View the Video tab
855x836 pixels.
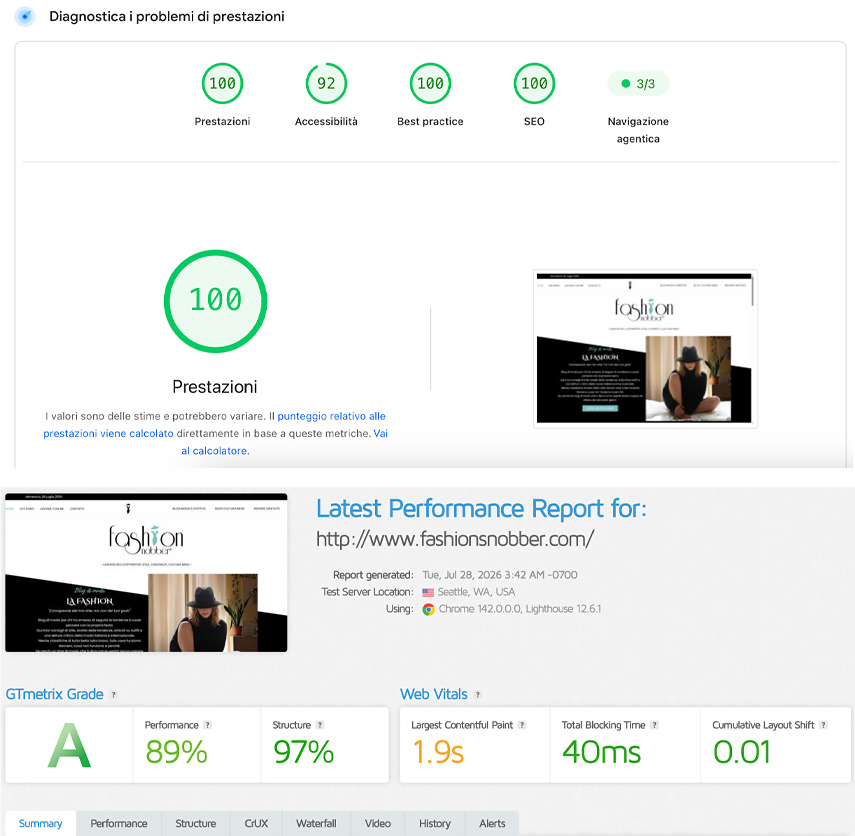point(378,823)
